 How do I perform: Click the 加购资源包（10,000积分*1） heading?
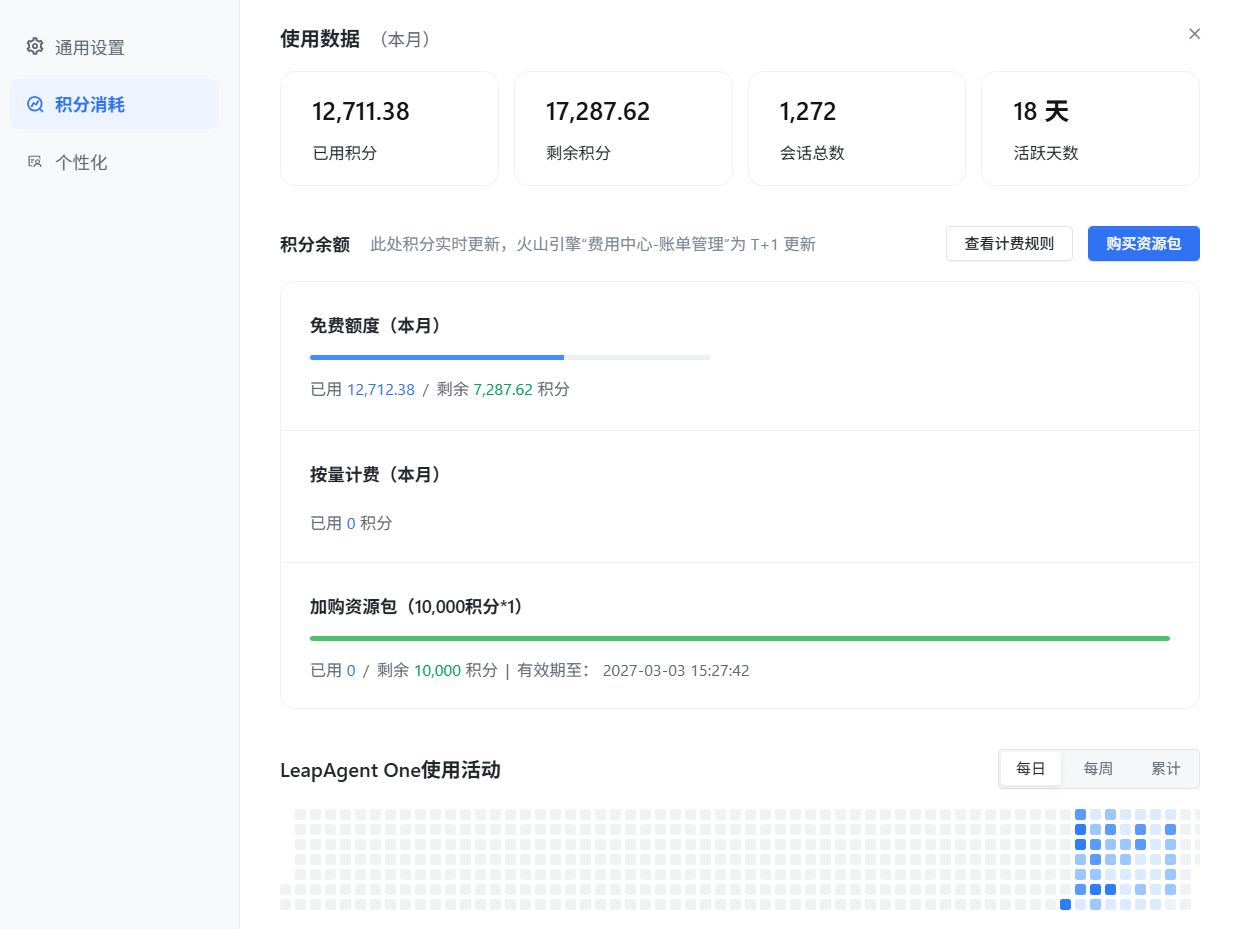(x=419, y=607)
